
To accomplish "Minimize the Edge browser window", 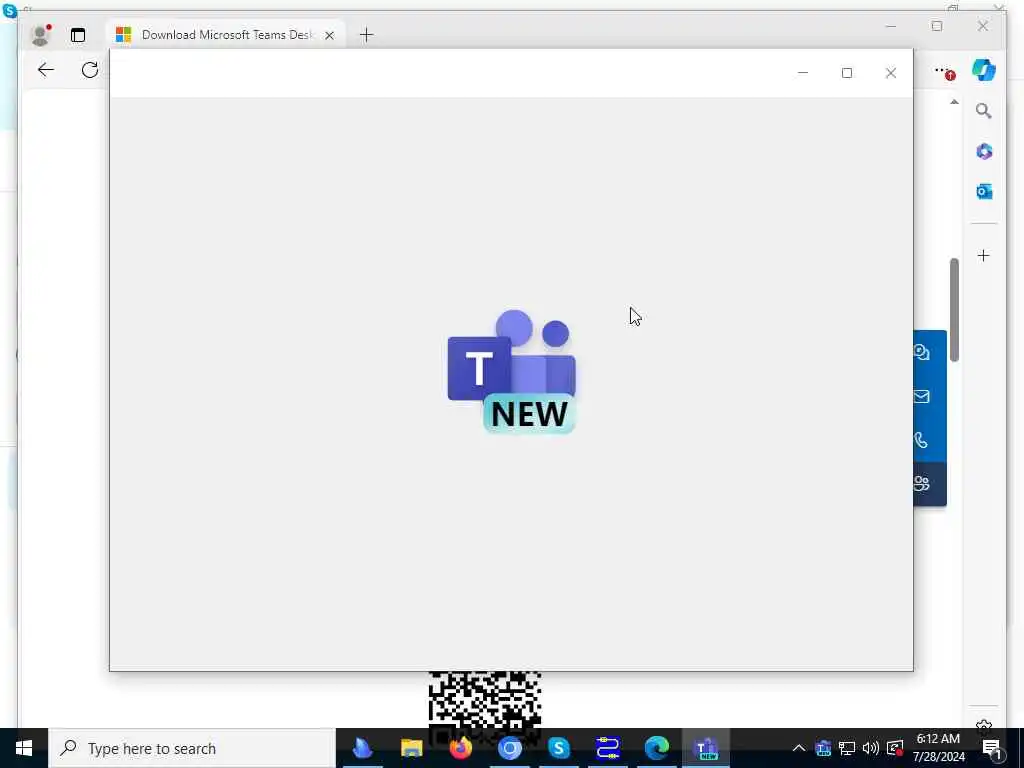I will tap(891, 26).
